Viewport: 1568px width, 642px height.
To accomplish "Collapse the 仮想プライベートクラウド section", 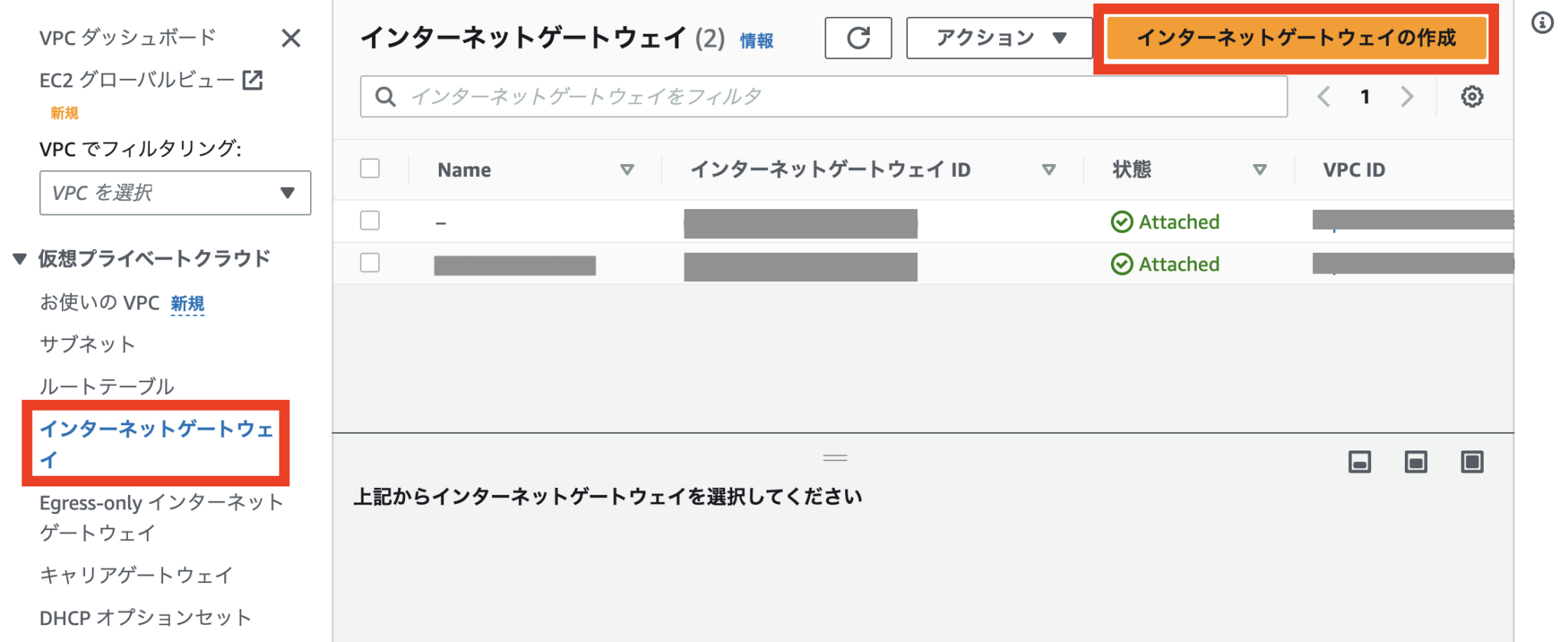I will coord(18,258).
